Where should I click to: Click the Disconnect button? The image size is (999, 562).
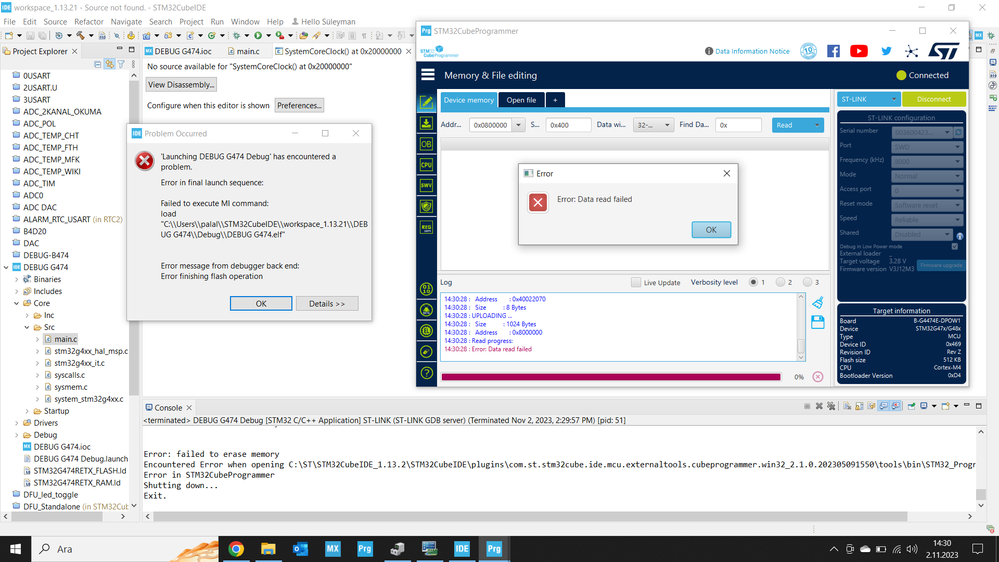click(x=933, y=99)
